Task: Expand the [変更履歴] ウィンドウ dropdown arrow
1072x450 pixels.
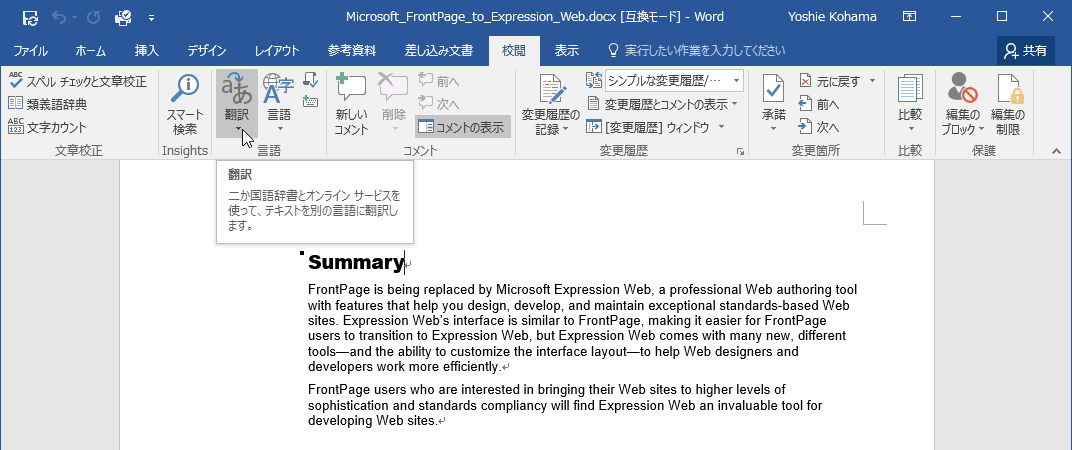Action: [721, 127]
